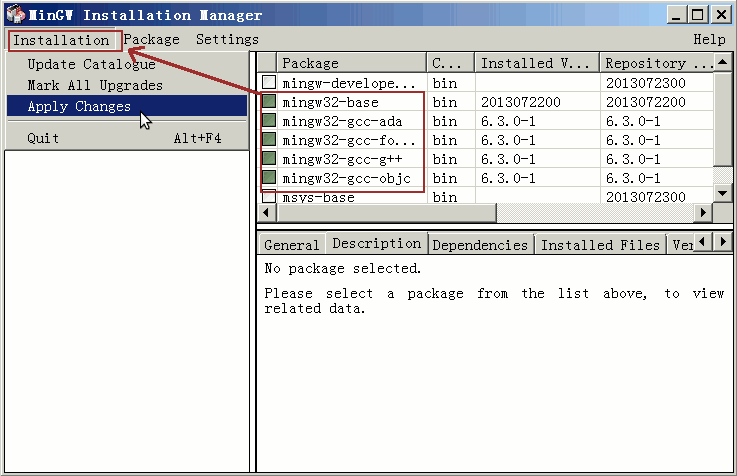737x476 pixels.
Task: Open the Installation menu
Action: [61, 40]
